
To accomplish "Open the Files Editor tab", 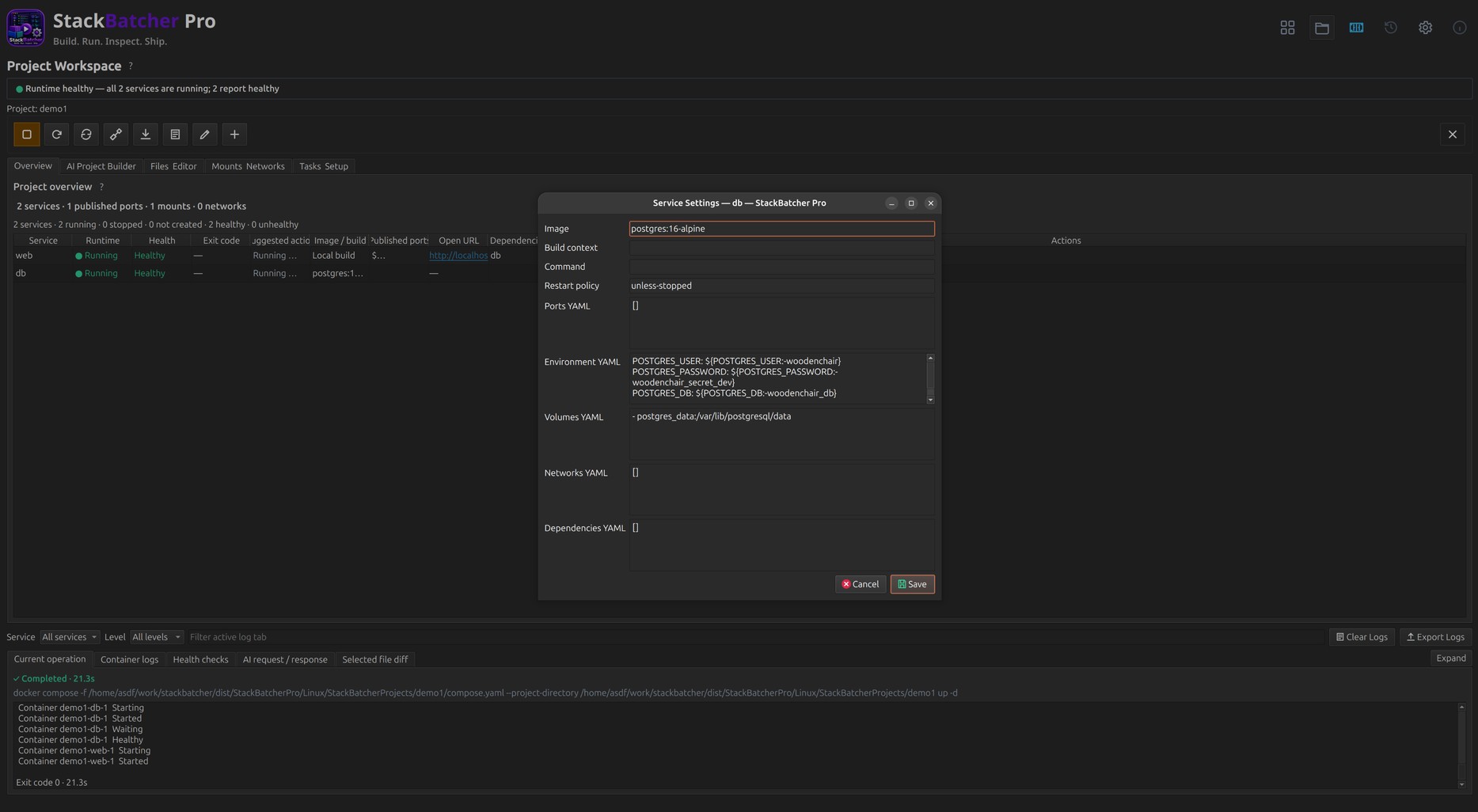I will tap(173, 166).
